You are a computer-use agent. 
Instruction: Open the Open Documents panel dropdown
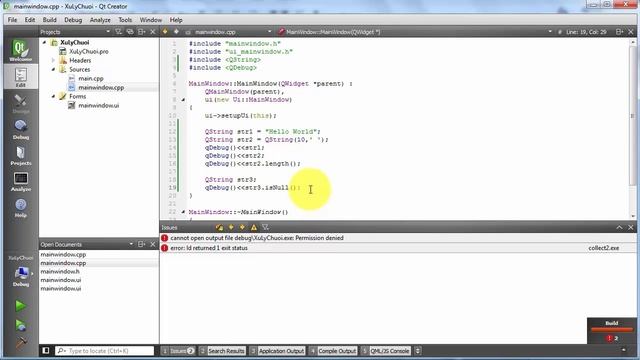coord(131,244)
